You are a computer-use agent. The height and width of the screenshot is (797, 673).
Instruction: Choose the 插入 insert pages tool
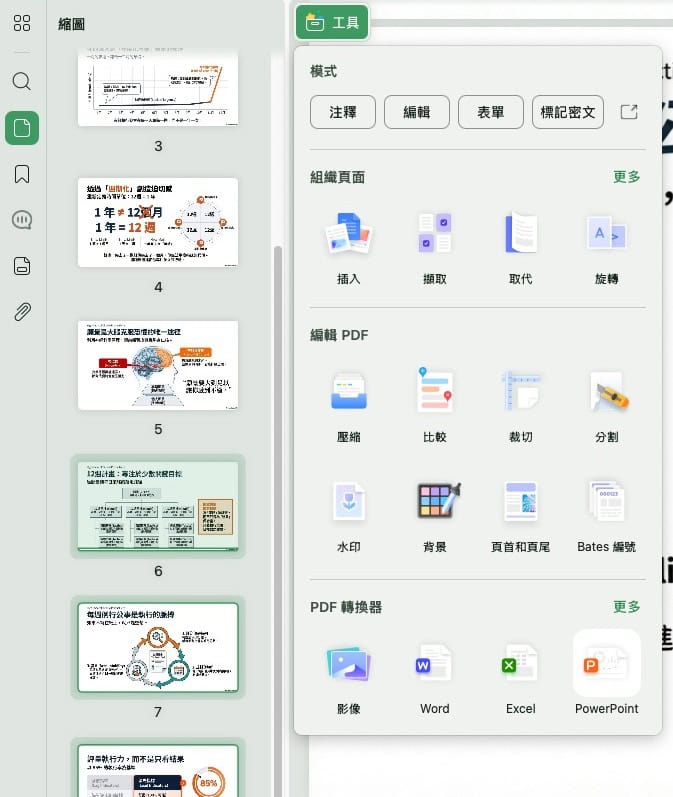pos(349,249)
